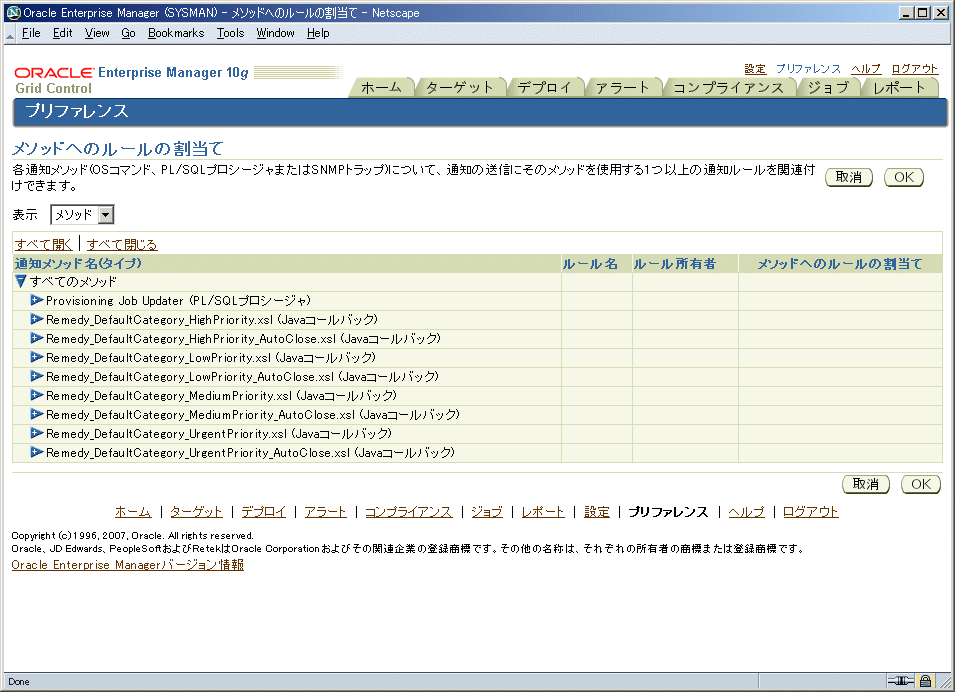Click the ログアウト link at top right
Image resolution: width=955 pixels, height=692 pixels.
[914, 69]
